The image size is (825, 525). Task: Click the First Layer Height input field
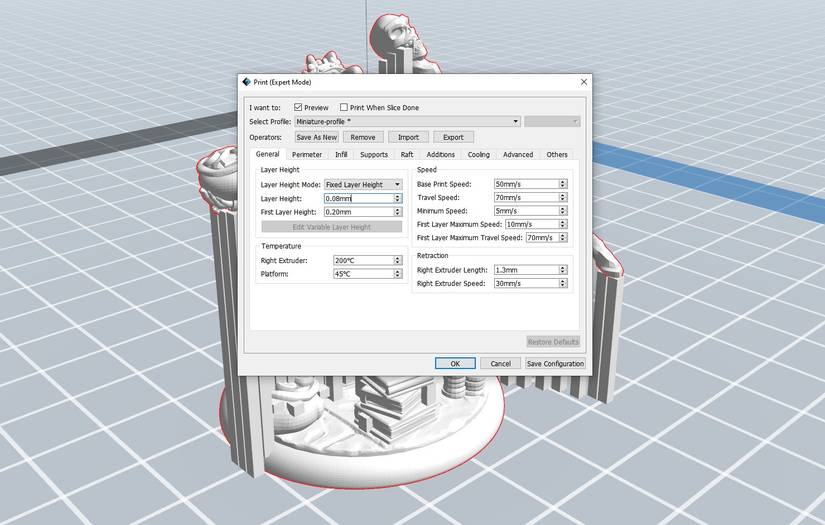point(359,212)
